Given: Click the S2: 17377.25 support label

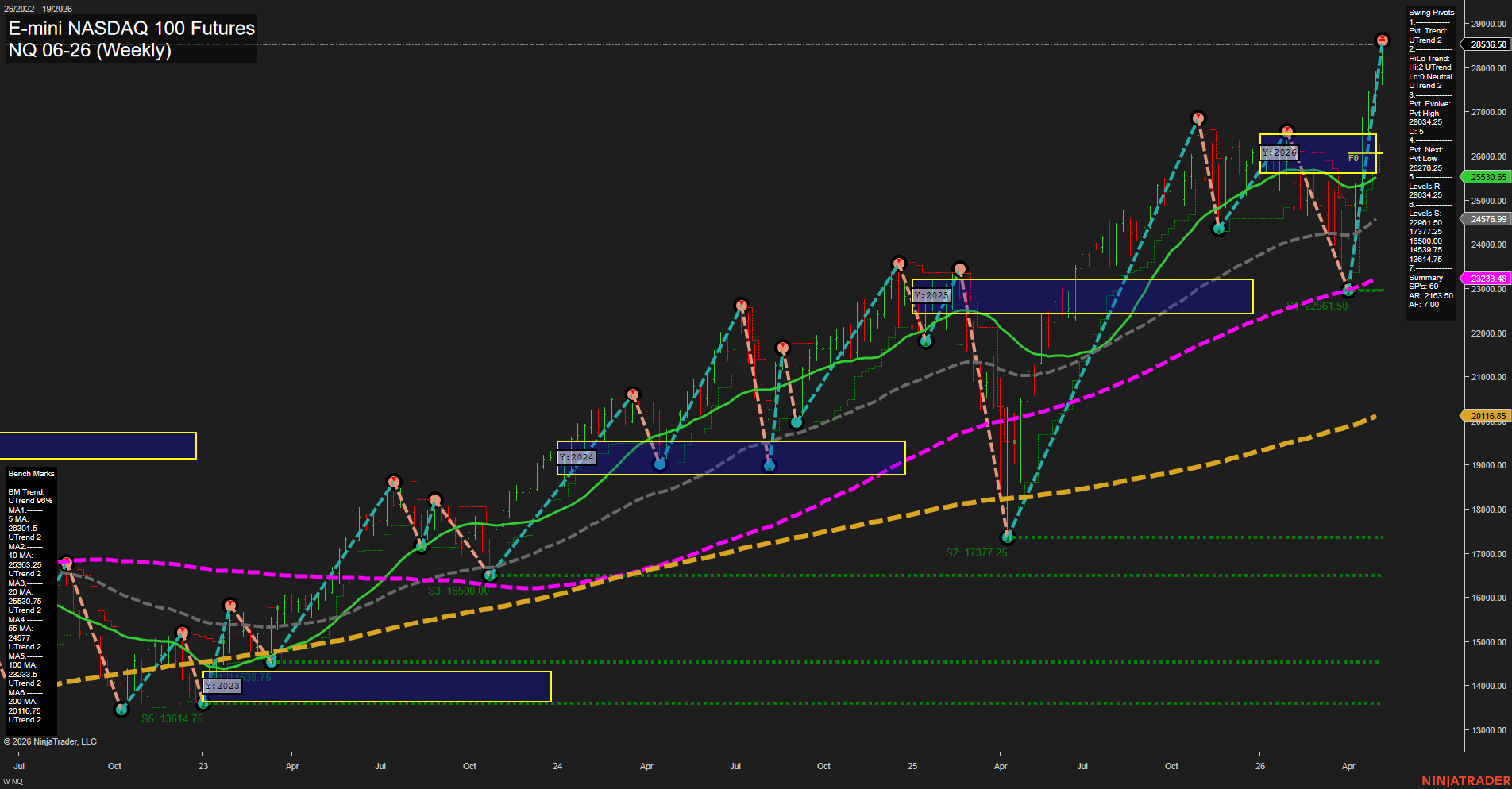Looking at the screenshot, I should 976,552.
